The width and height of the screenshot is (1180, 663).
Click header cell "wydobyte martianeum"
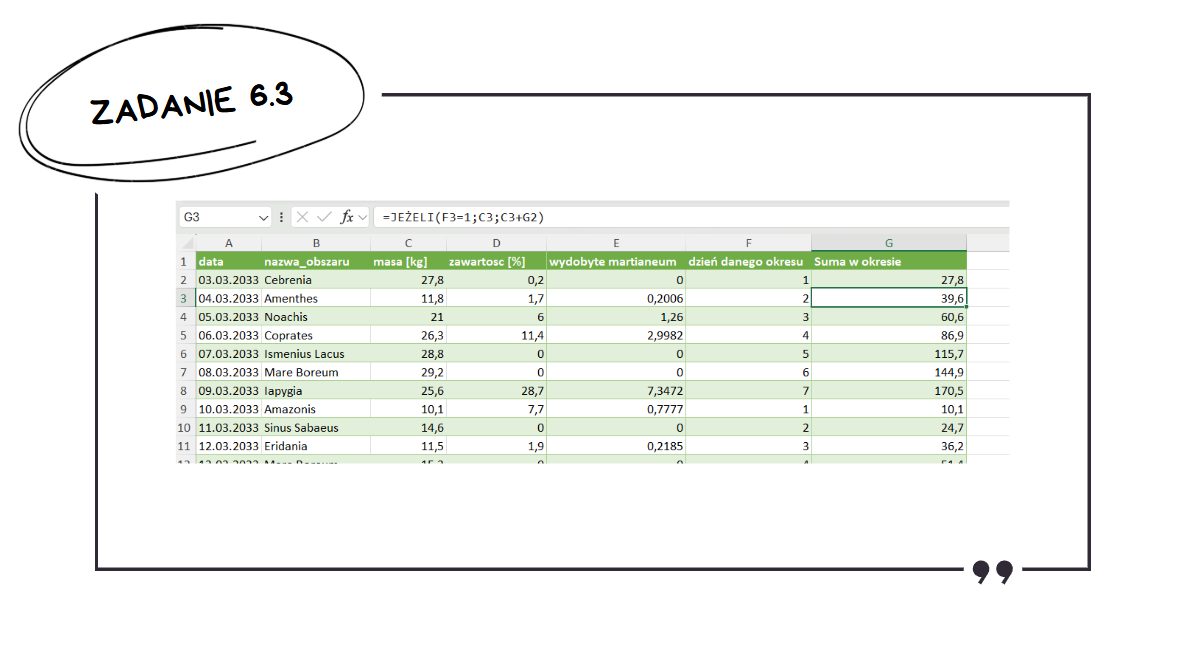[x=616, y=262]
